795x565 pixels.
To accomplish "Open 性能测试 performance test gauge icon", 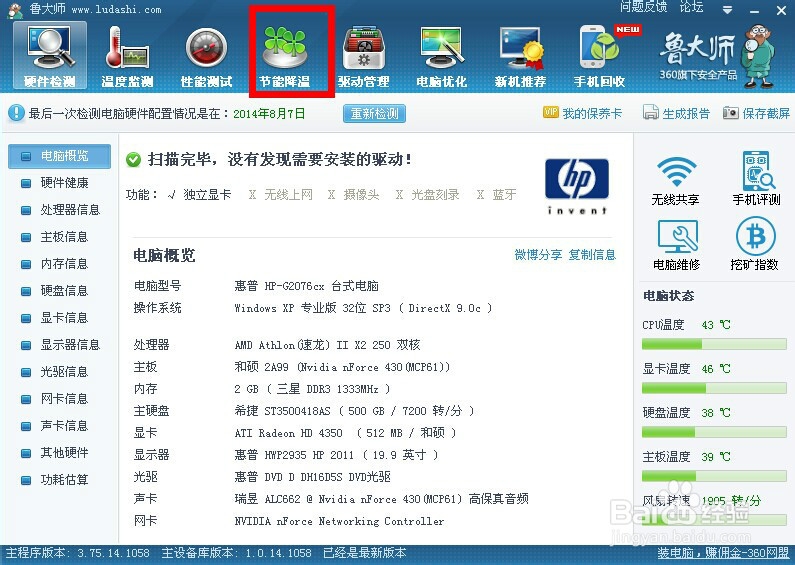I will click(x=206, y=57).
